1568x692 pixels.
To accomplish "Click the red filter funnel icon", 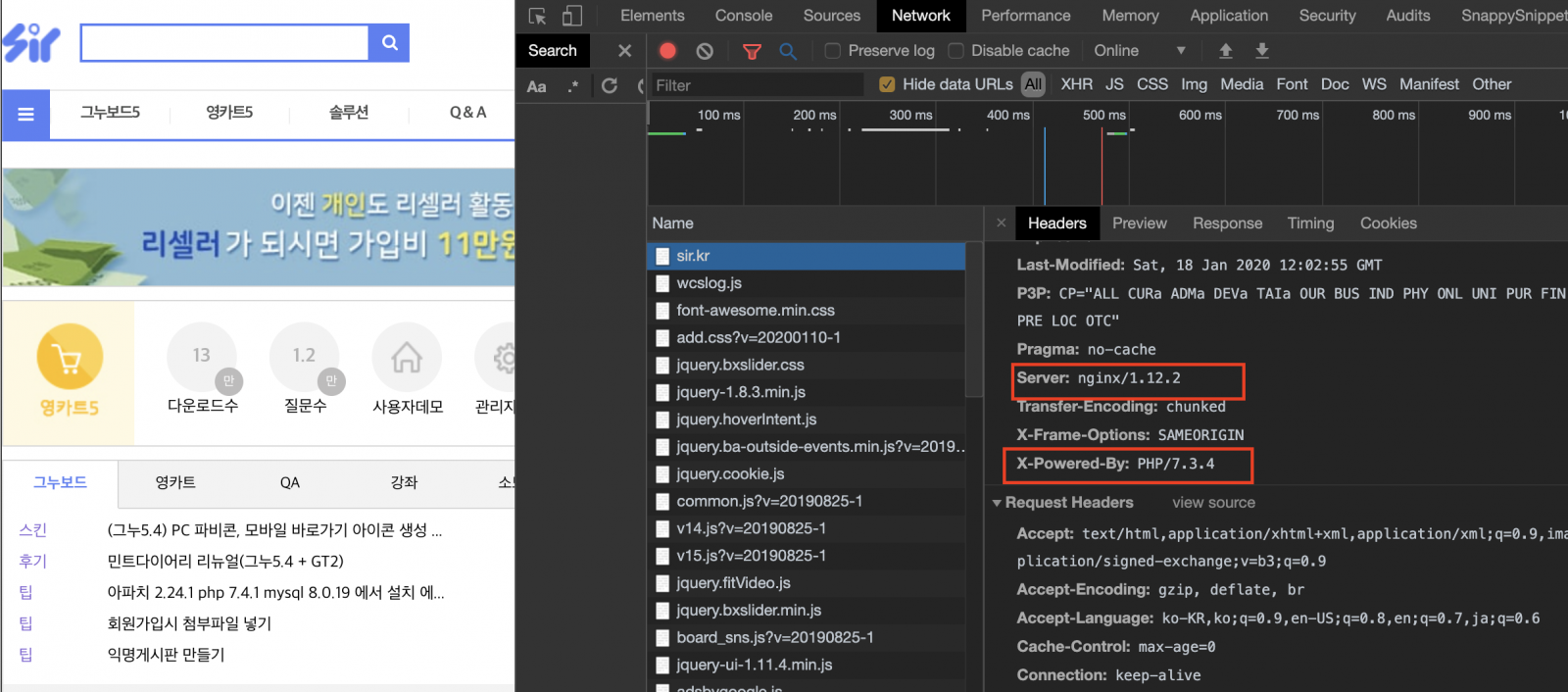I will point(752,51).
